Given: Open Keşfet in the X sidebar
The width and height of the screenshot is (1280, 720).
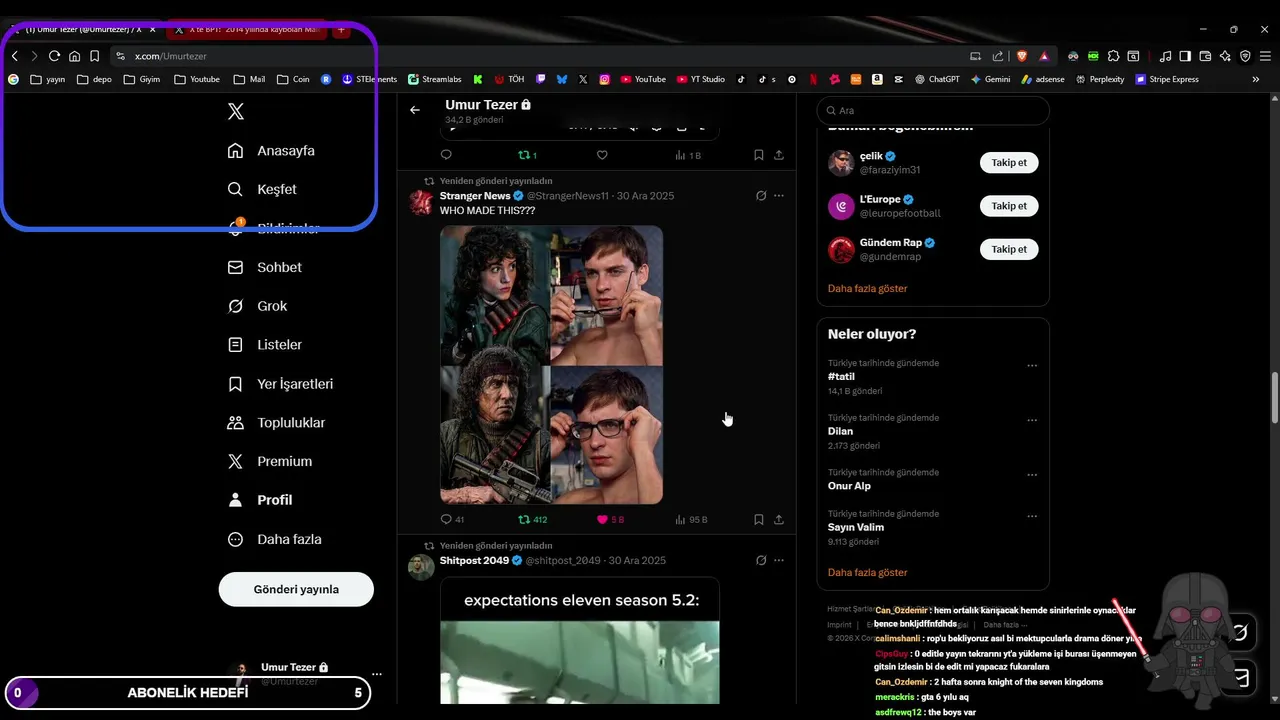Looking at the screenshot, I should [x=262, y=189].
